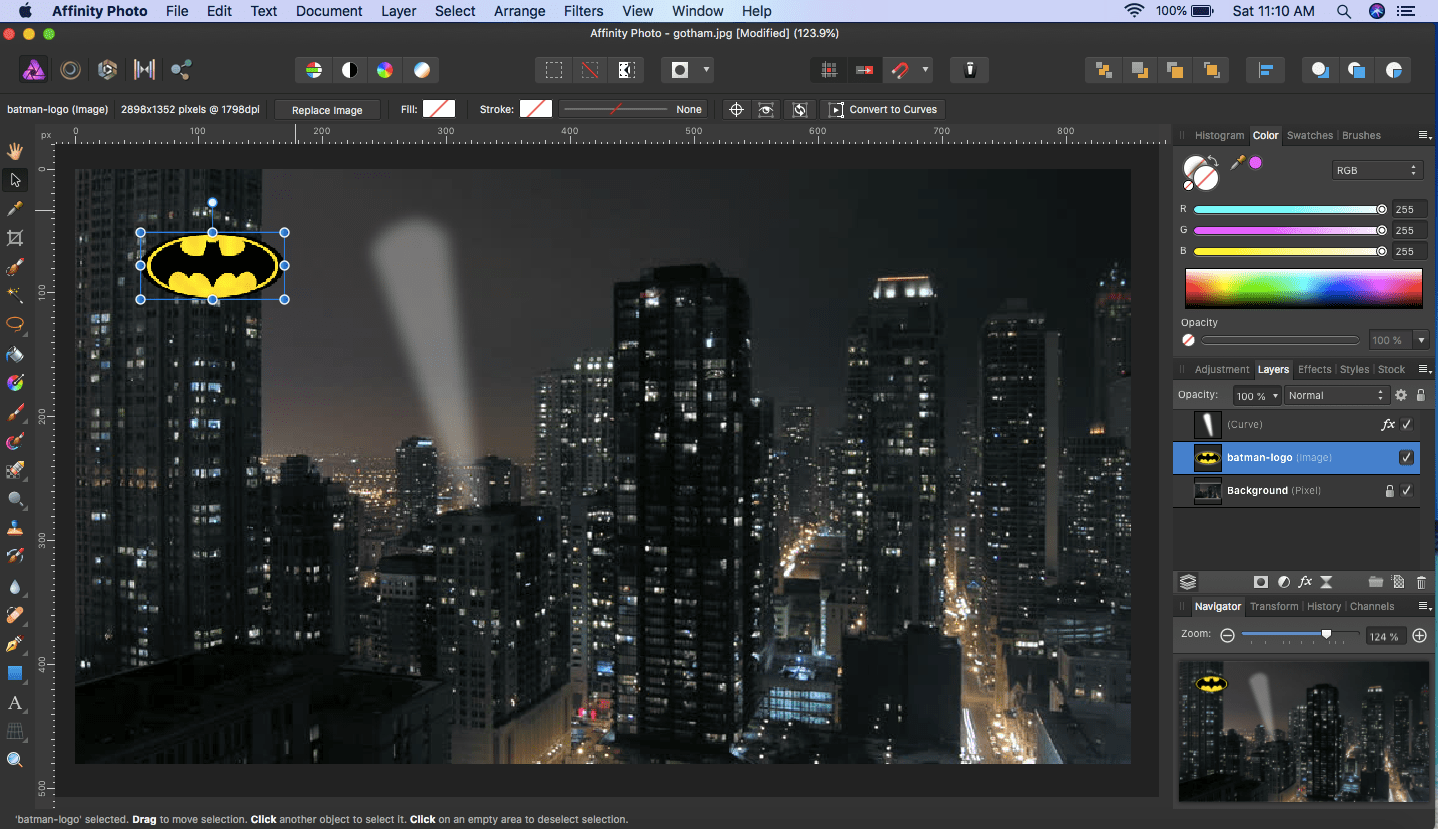Zoom in with Navigator plus button

[x=1419, y=635]
